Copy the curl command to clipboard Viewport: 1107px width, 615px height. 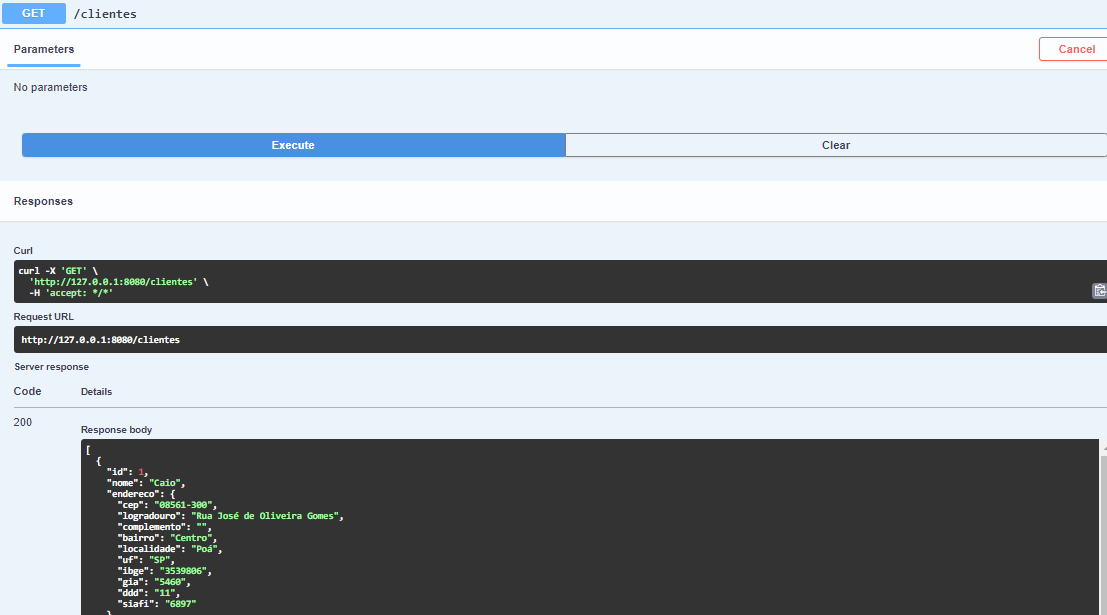point(1099,290)
